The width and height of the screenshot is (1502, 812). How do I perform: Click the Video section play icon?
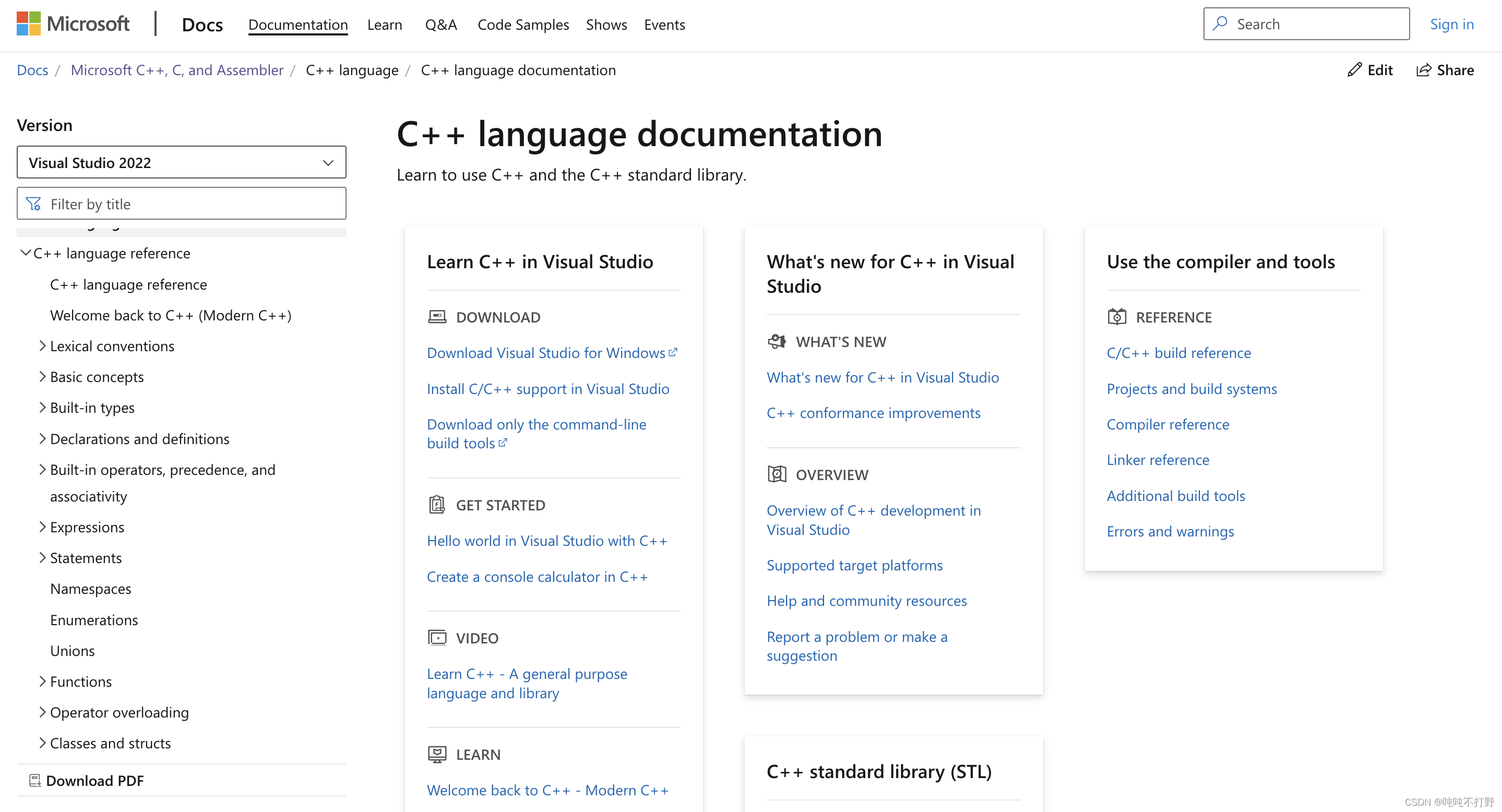click(x=437, y=637)
